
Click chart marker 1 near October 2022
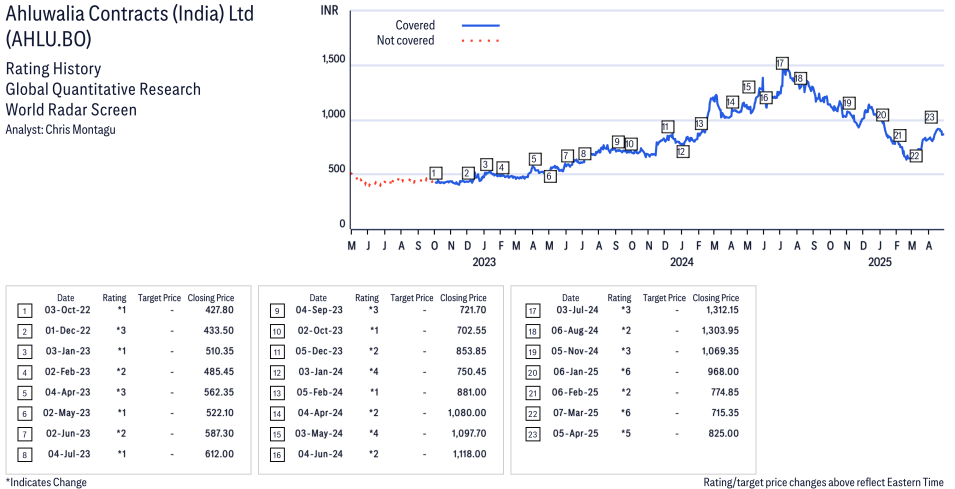pyautogui.click(x=435, y=174)
